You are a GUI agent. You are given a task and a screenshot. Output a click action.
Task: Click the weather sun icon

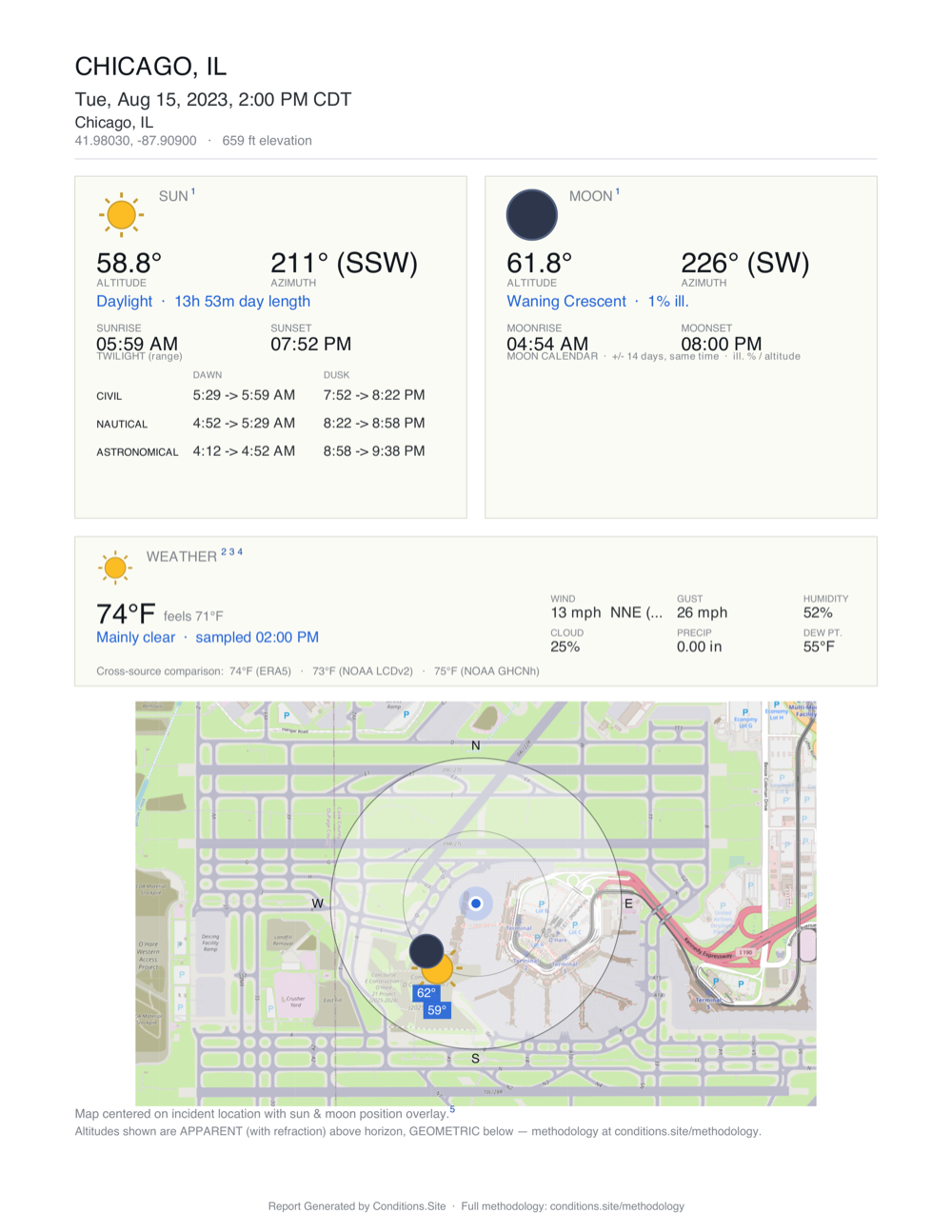[115, 567]
